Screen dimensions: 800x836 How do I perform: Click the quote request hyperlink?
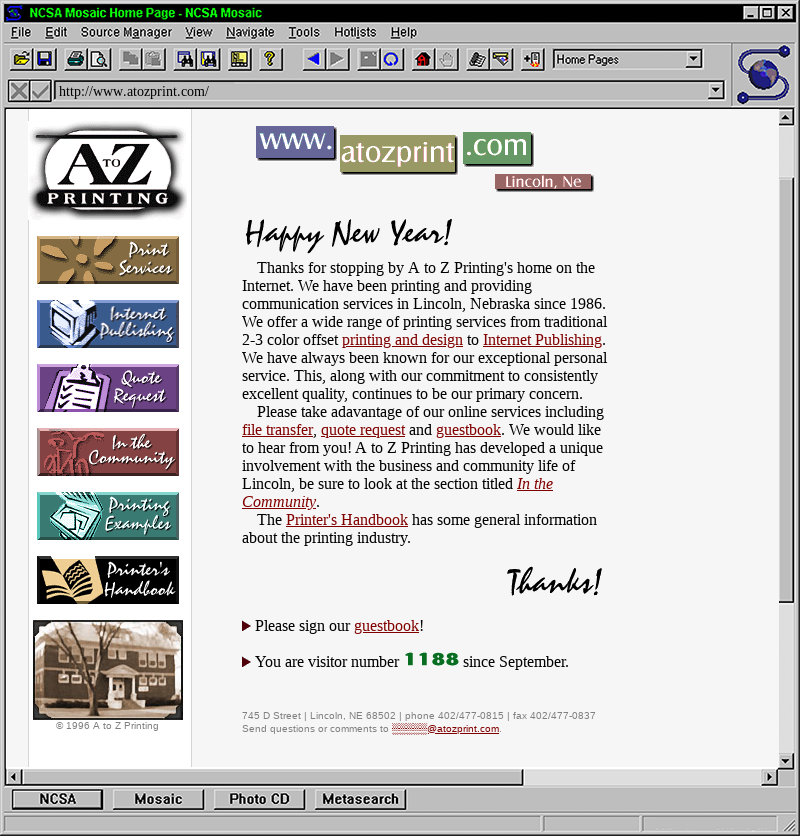[x=362, y=430]
